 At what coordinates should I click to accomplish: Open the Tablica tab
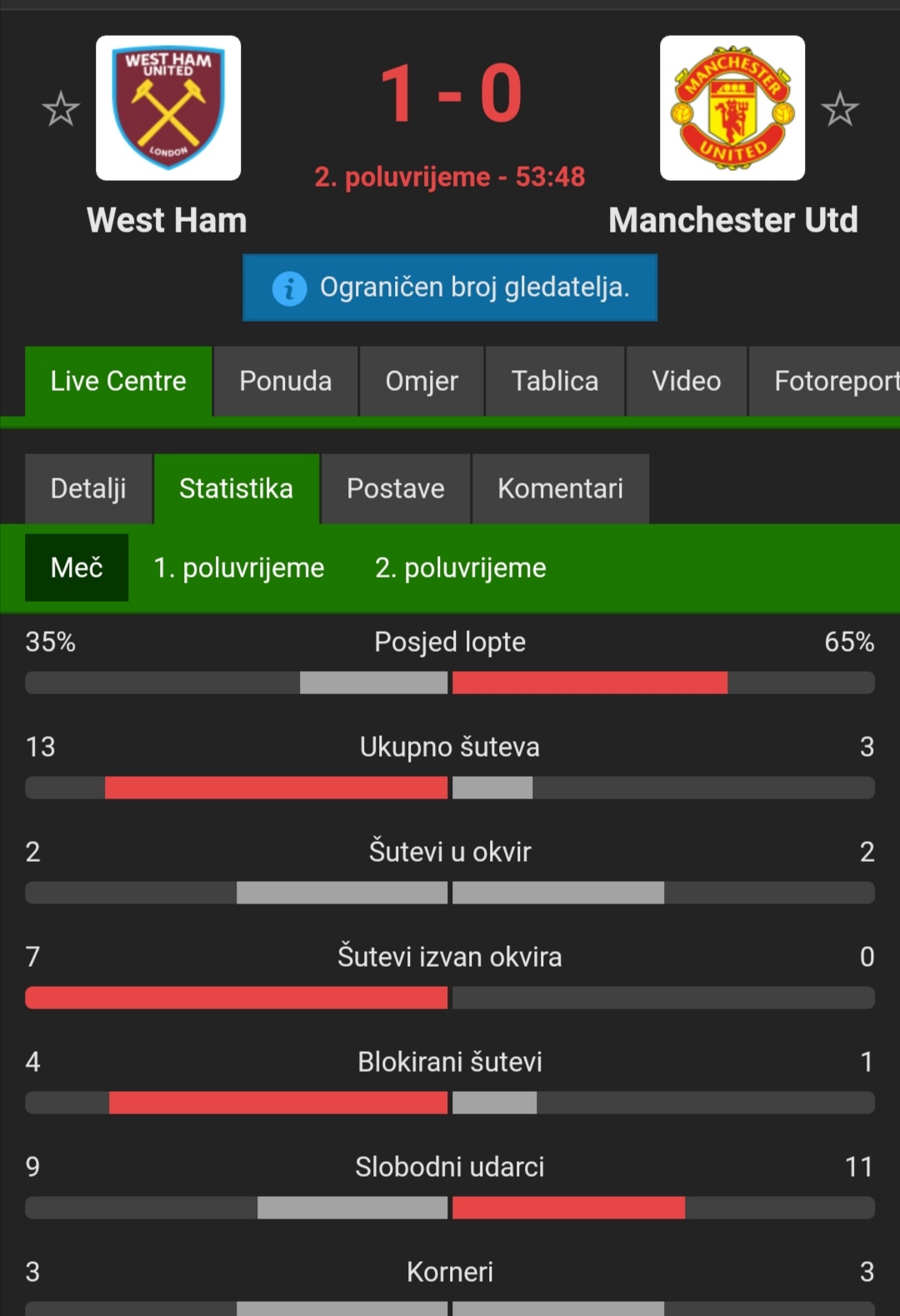(x=555, y=381)
